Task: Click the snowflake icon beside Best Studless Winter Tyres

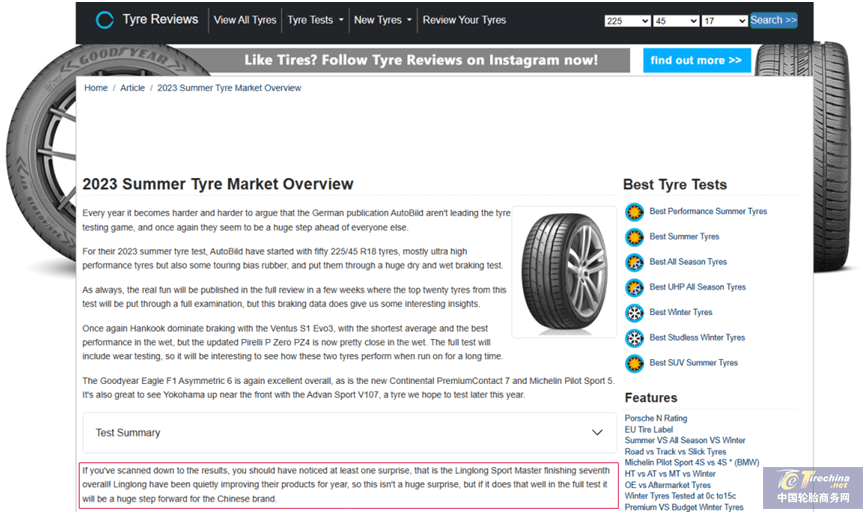Action: pyautogui.click(x=634, y=338)
